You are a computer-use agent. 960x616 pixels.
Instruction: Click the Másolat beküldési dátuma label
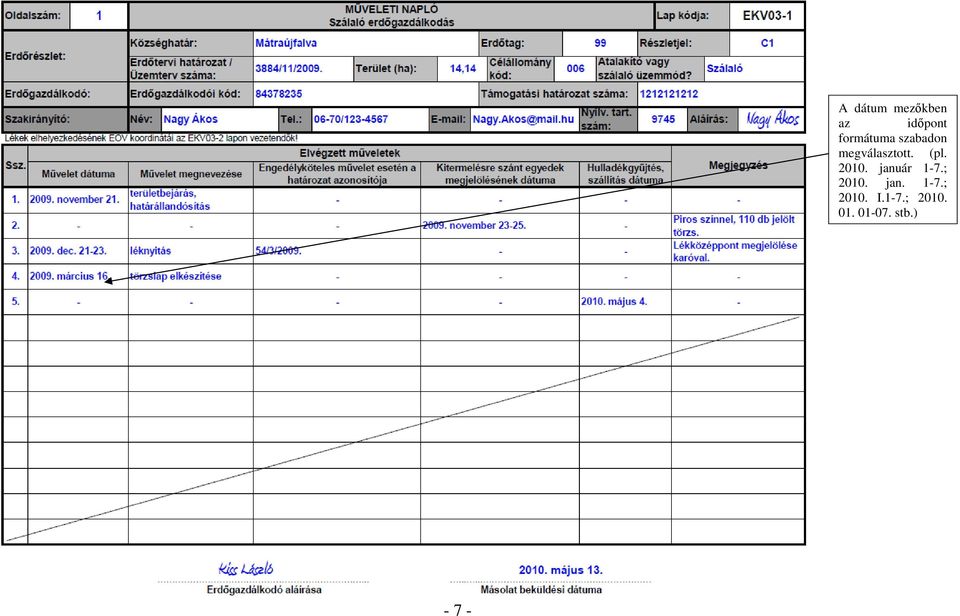(541, 590)
